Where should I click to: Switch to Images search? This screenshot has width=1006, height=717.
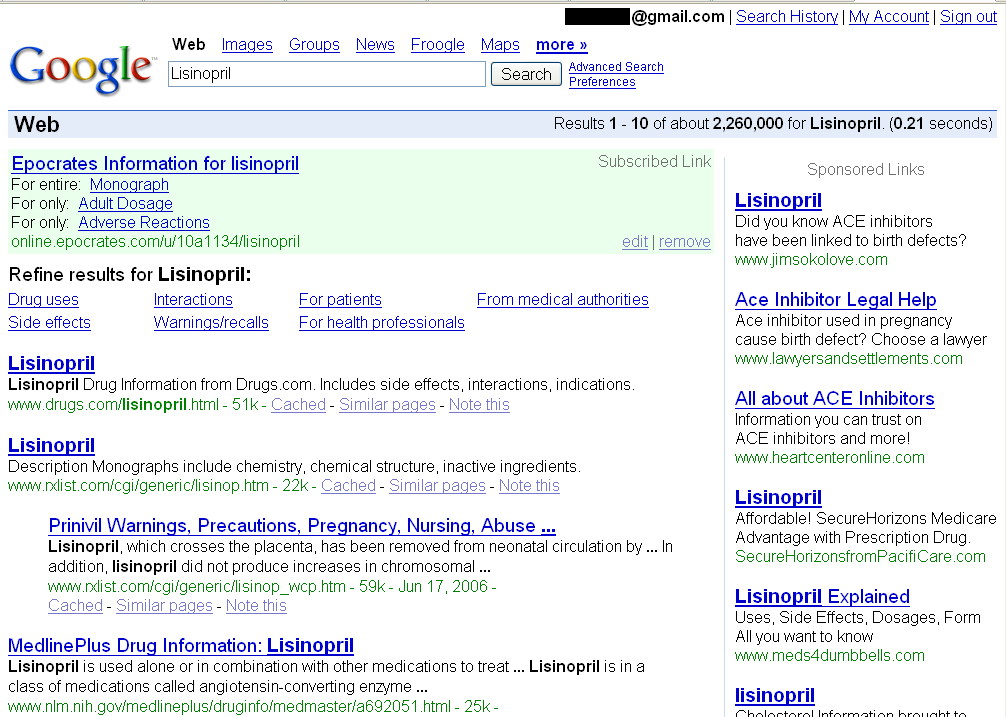point(247,44)
